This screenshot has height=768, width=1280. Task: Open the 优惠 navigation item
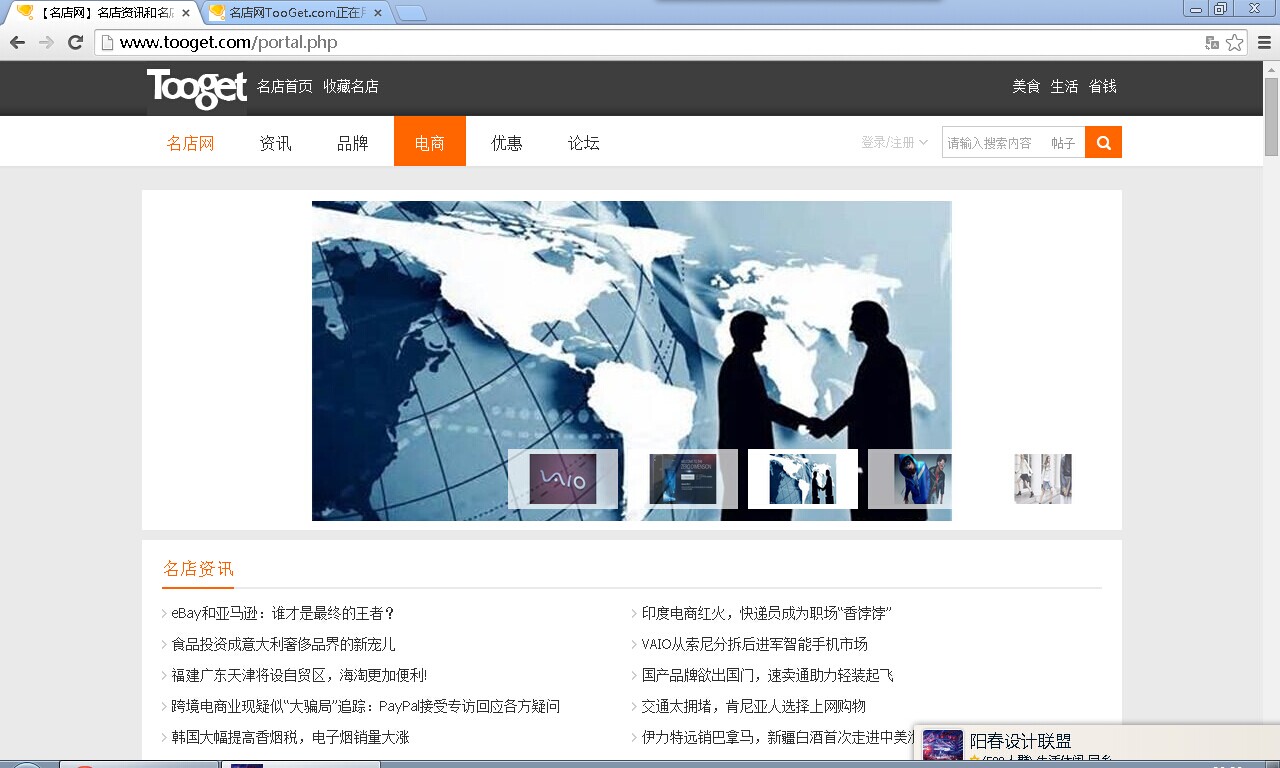click(x=507, y=143)
